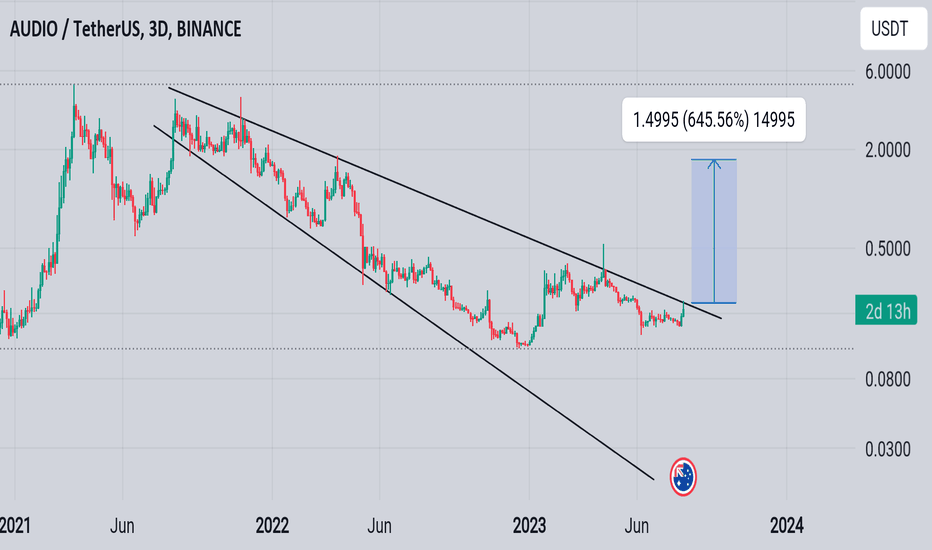Click the 2.0000 price axis label

tap(887, 150)
